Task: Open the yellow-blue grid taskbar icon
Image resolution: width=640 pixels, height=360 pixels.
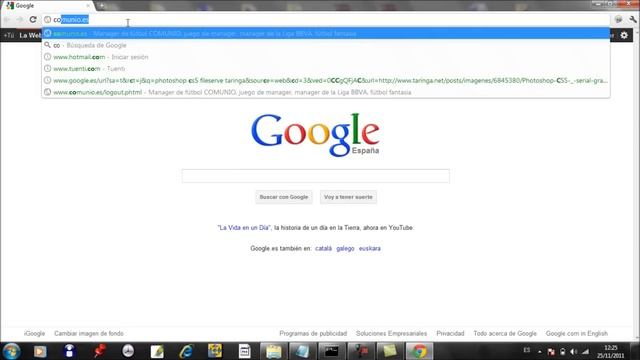Action: coord(215,351)
